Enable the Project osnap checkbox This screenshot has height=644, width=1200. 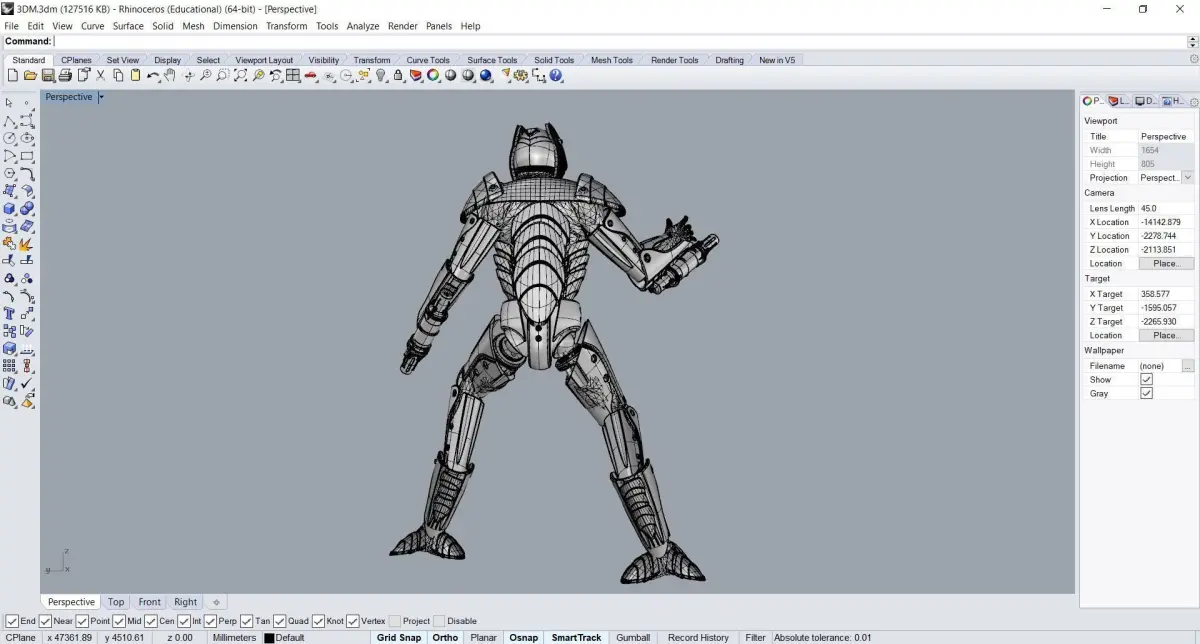tap(395, 621)
